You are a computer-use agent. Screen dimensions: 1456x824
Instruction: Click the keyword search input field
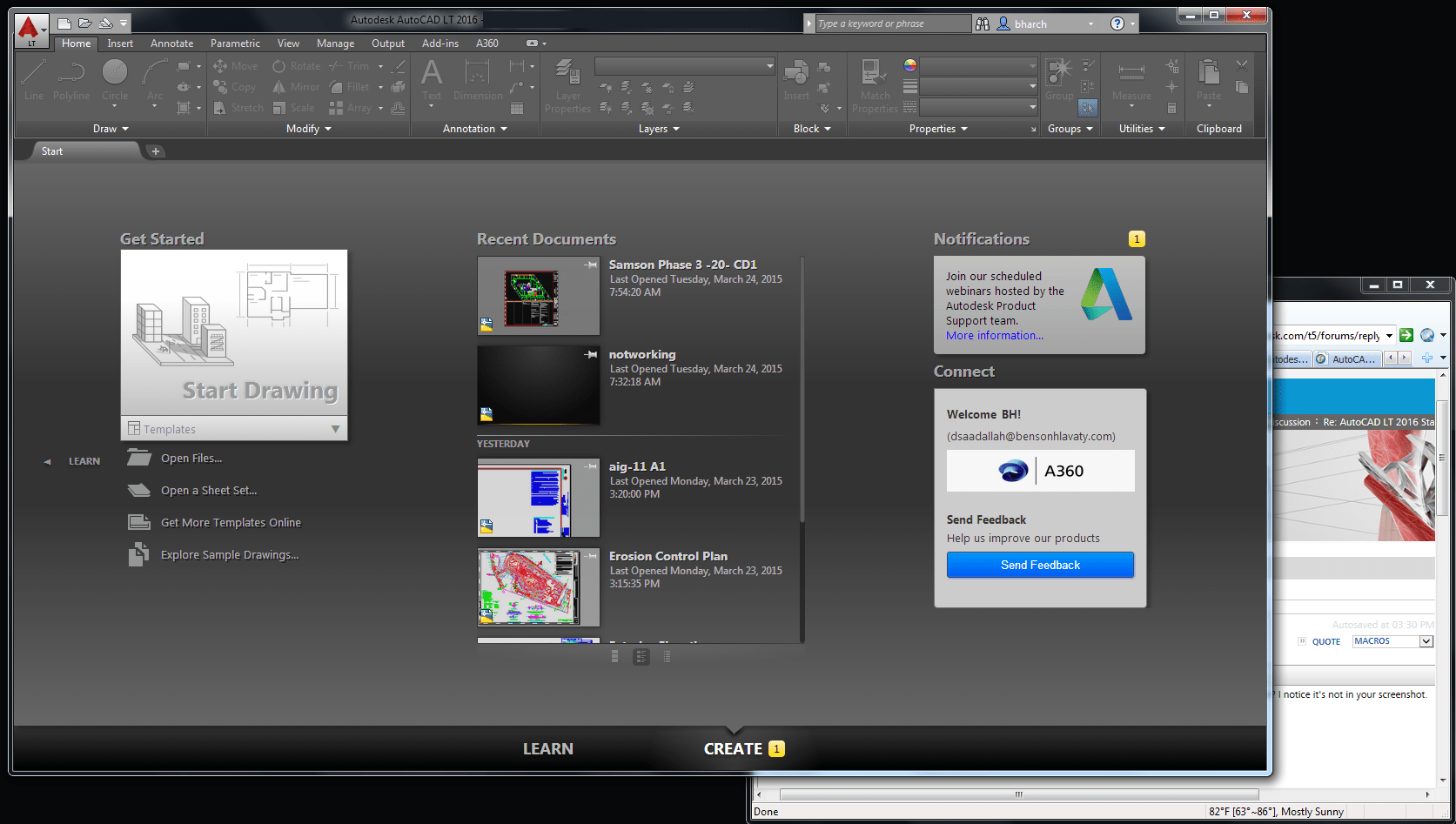click(893, 23)
